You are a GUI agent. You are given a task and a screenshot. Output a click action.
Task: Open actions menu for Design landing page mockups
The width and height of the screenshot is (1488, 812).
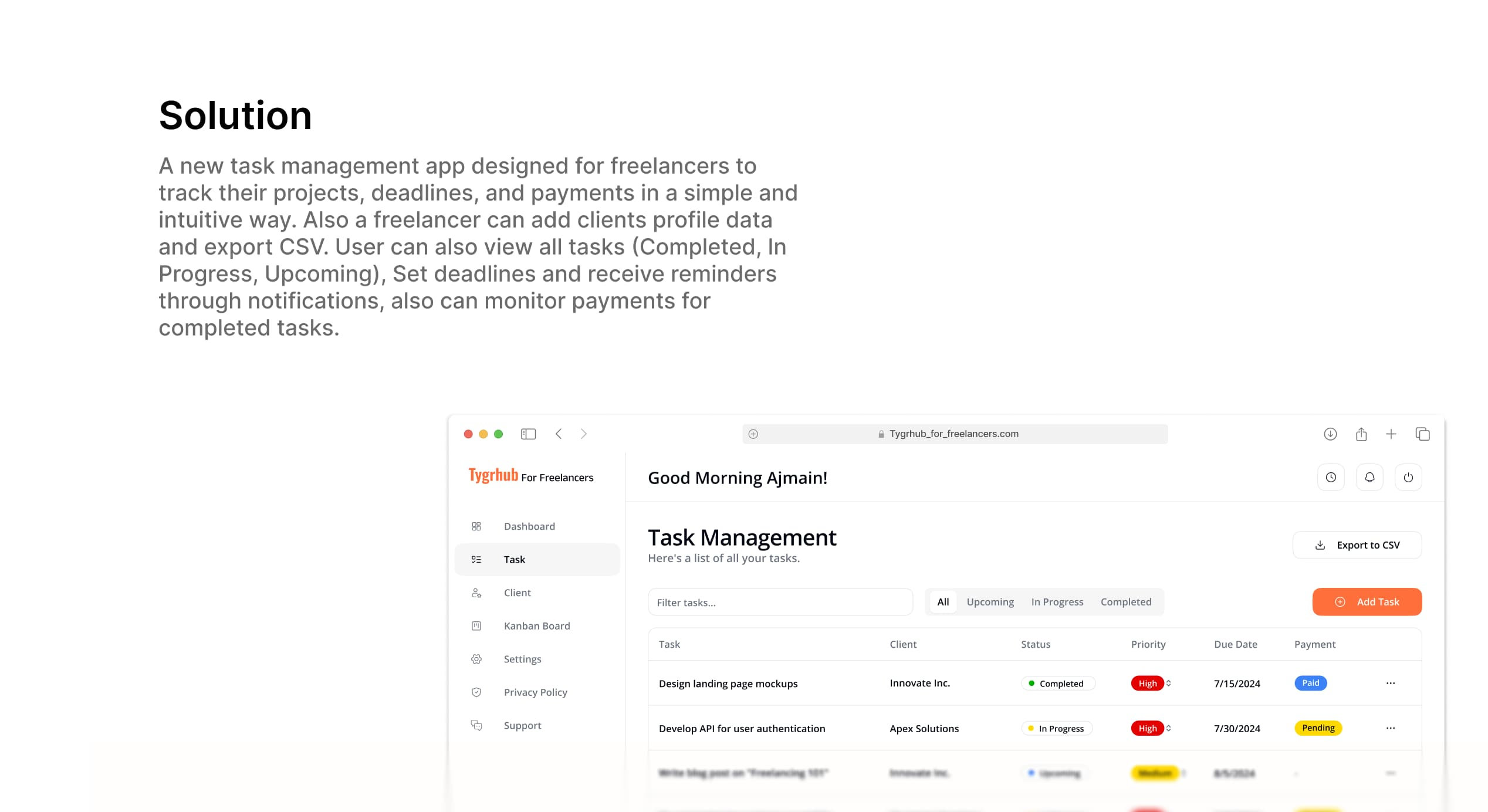click(x=1391, y=683)
